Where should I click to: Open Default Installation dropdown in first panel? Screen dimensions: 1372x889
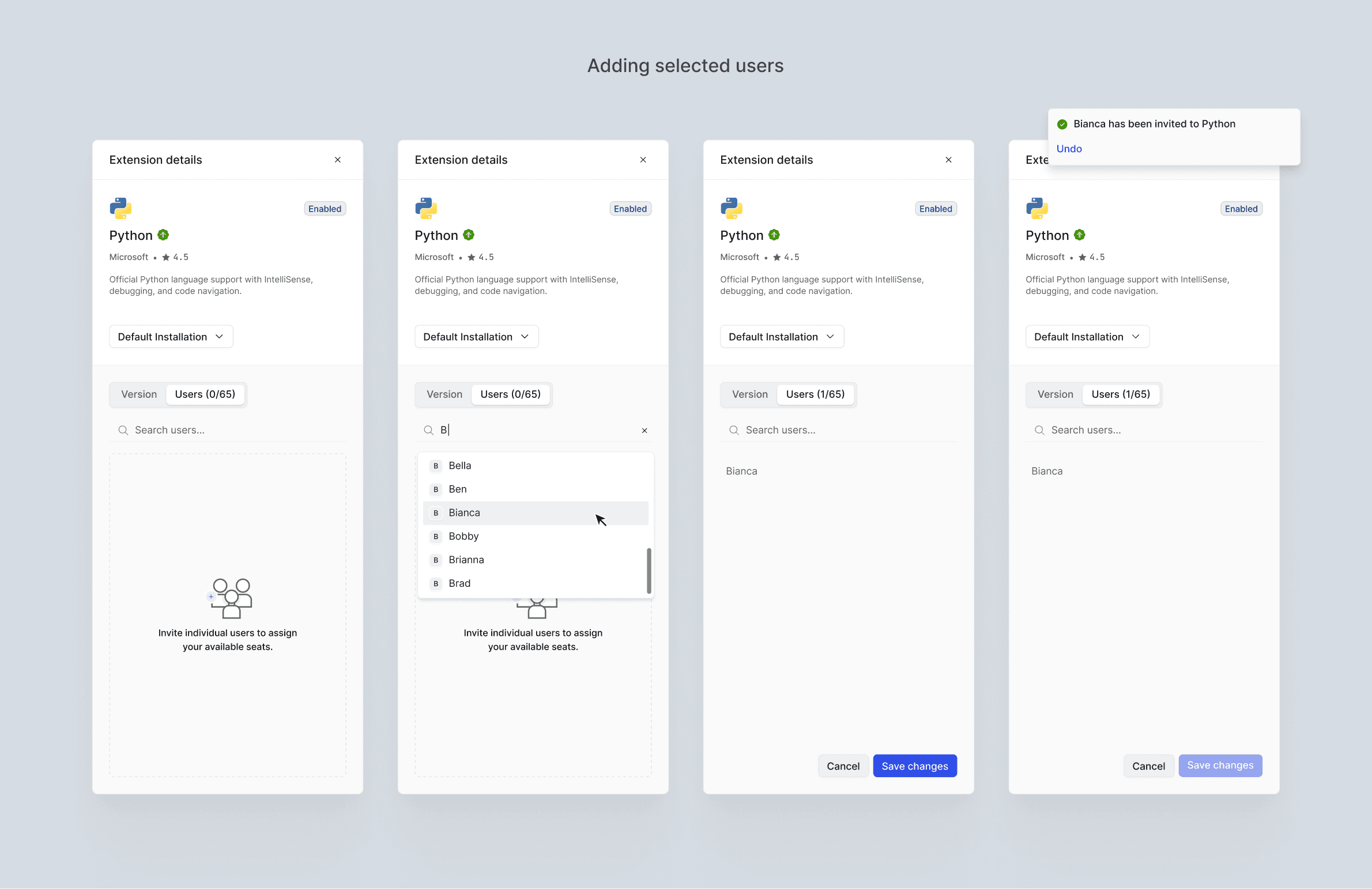pyautogui.click(x=171, y=337)
